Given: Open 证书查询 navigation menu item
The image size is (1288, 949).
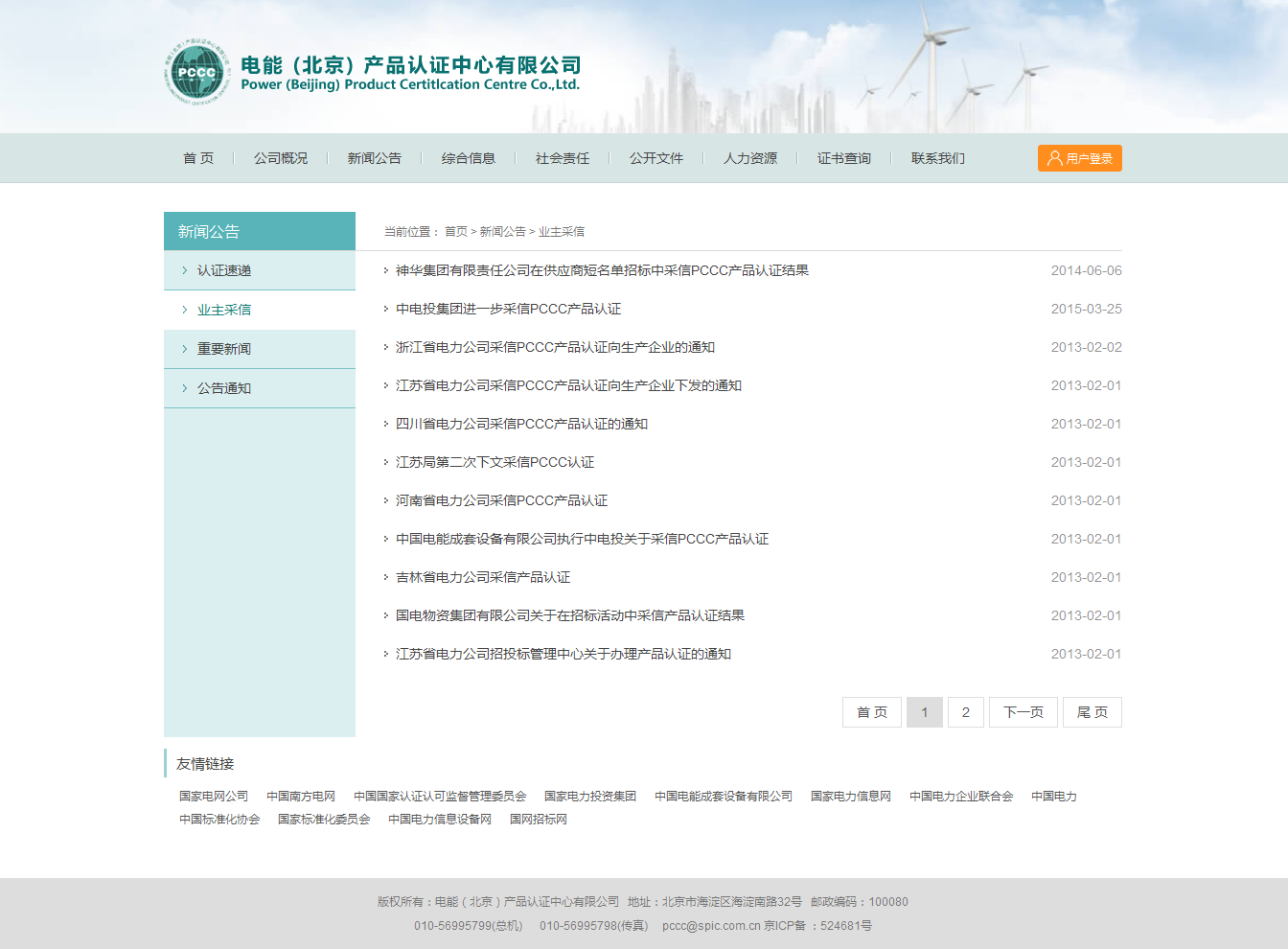Looking at the screenshot, I should [844, 158].
